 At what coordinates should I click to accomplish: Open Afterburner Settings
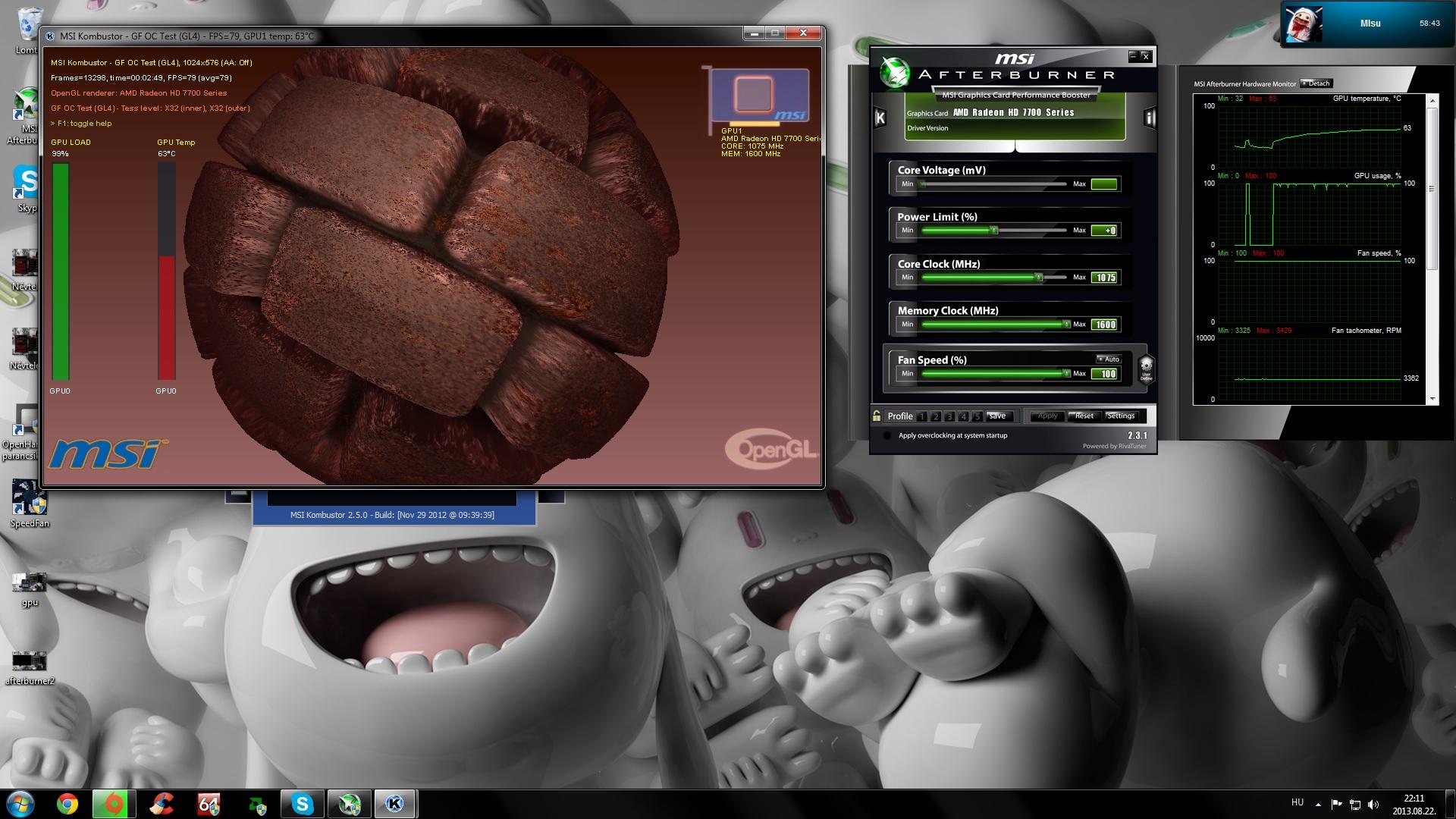point(1121,416)
